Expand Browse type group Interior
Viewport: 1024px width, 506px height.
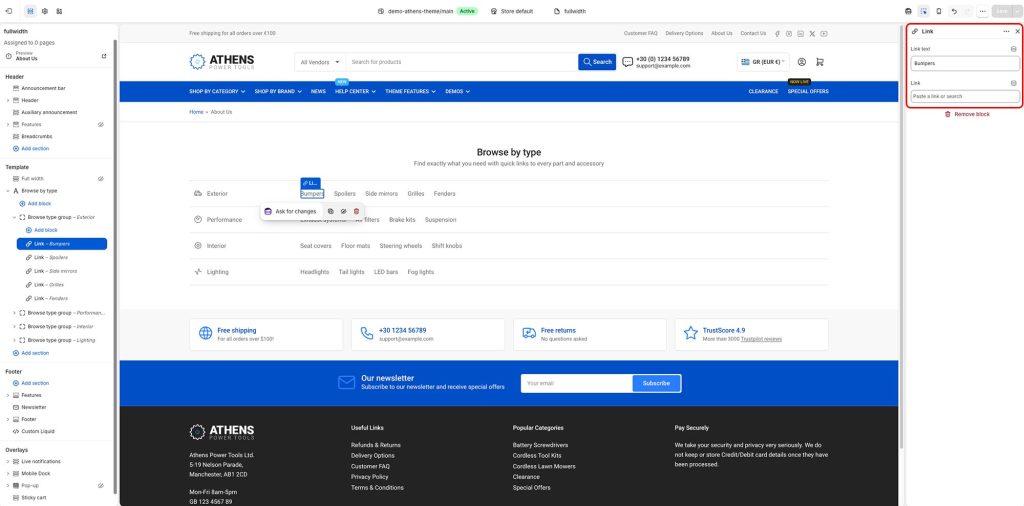(14, 326)
